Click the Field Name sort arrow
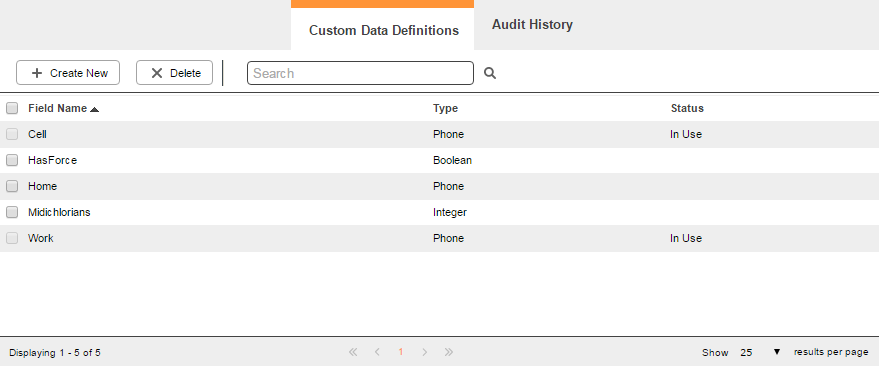 point(94,109)
